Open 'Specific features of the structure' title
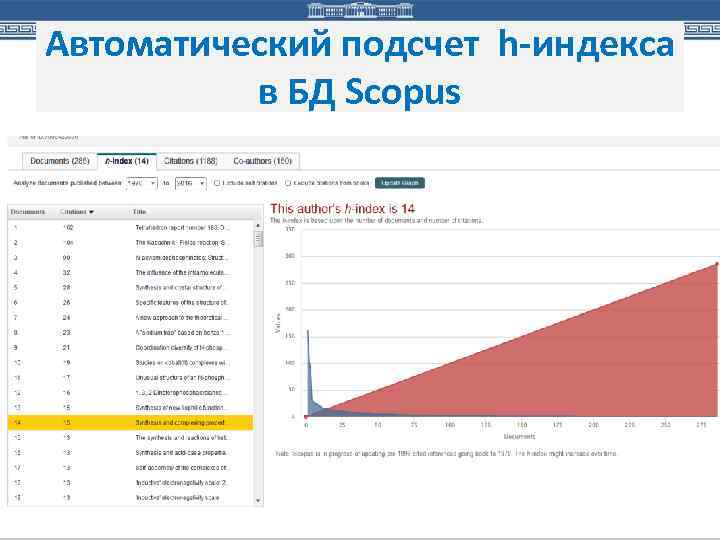 (182, 303)
